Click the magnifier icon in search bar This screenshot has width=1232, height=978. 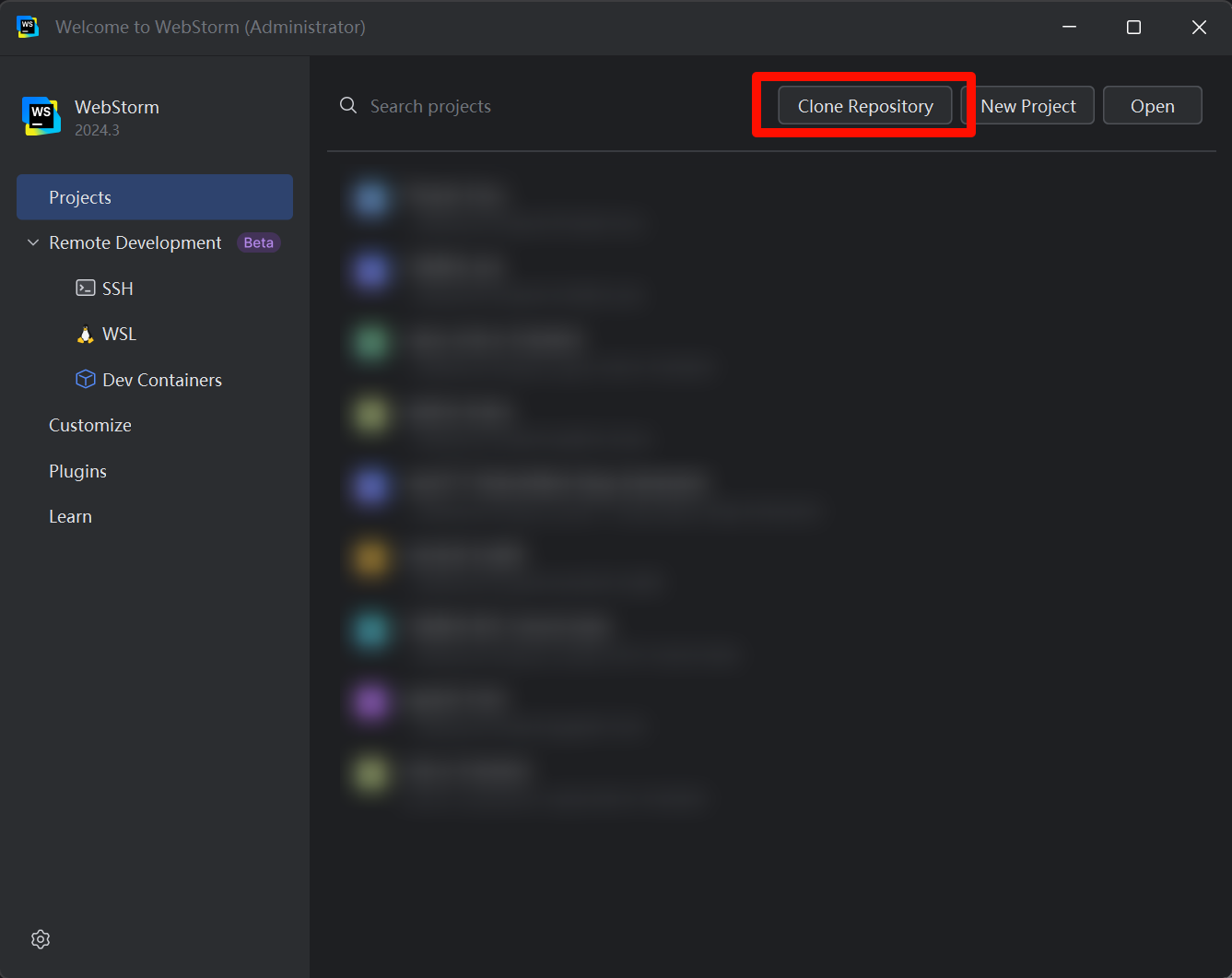point(348,106)
